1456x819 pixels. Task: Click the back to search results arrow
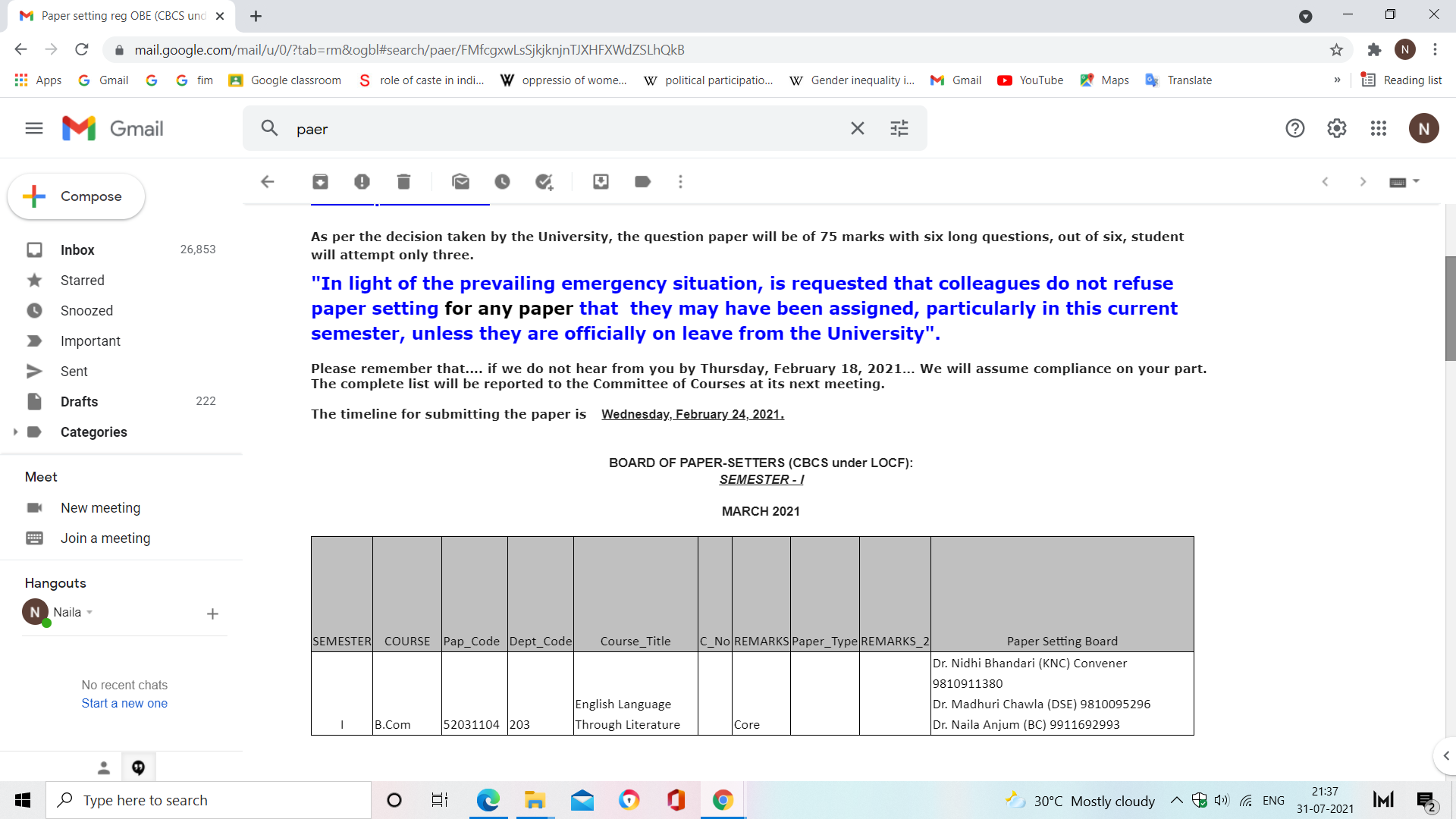click(x=268, y=181)
